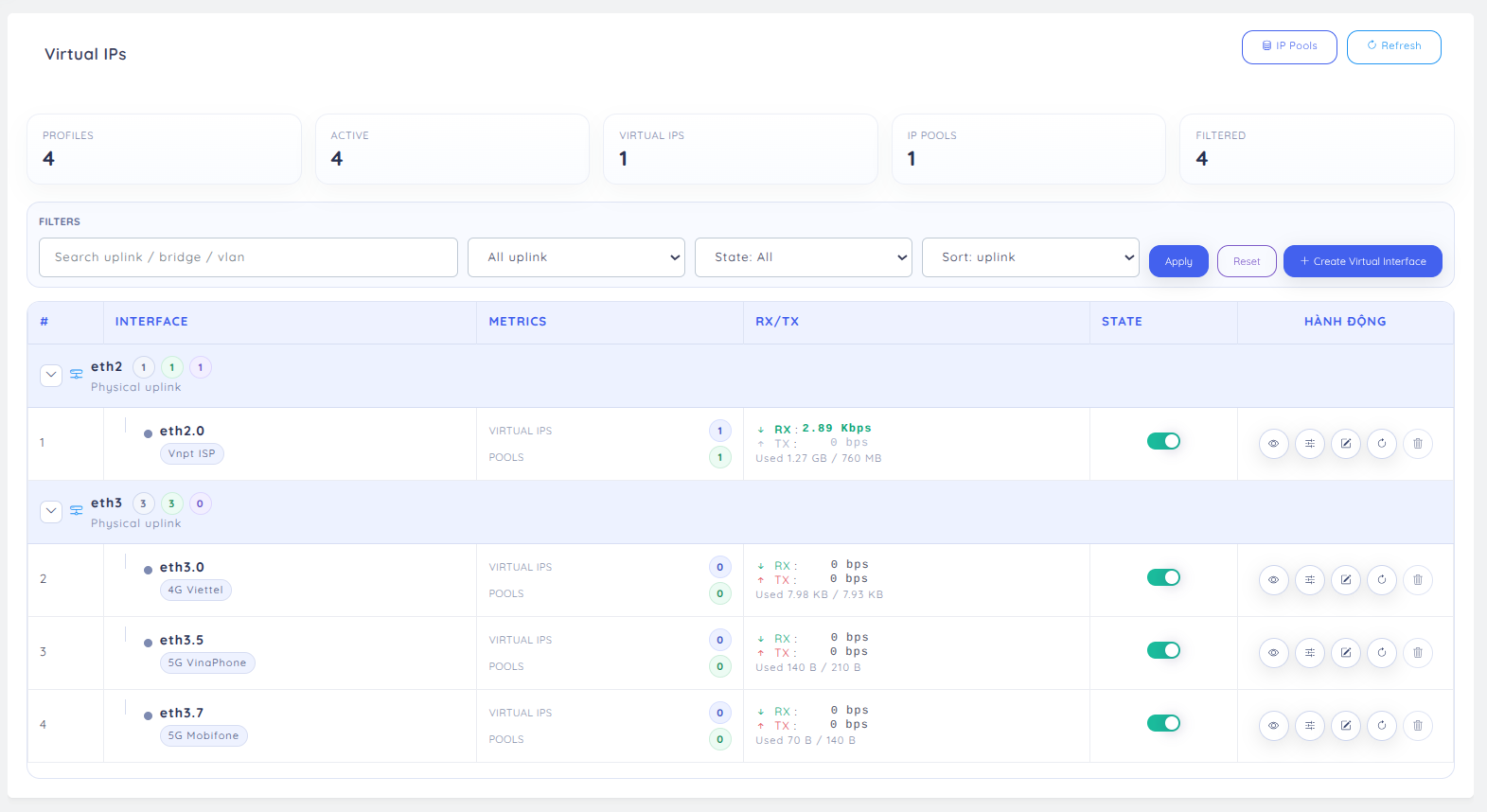This screenshot has height=812, width=1487.
Task: Click the Apply filters button
Action: point(1178,261)
